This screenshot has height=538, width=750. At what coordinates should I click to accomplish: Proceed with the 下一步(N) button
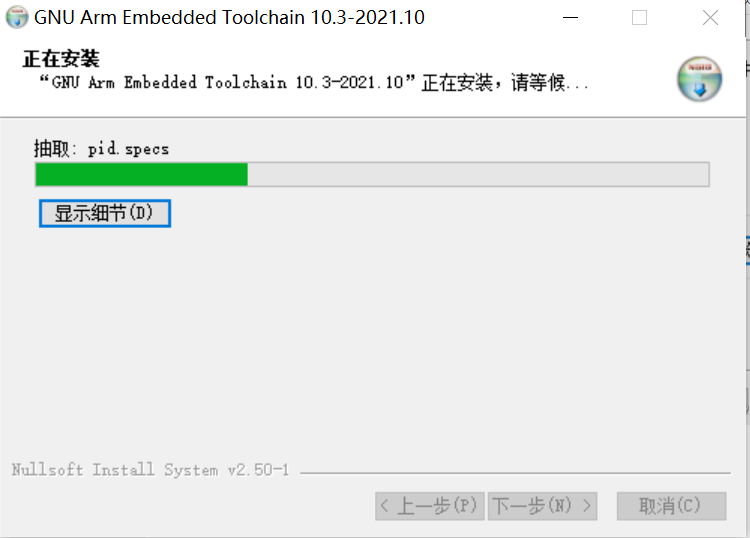pyautogui.click(x=542, y=506)
